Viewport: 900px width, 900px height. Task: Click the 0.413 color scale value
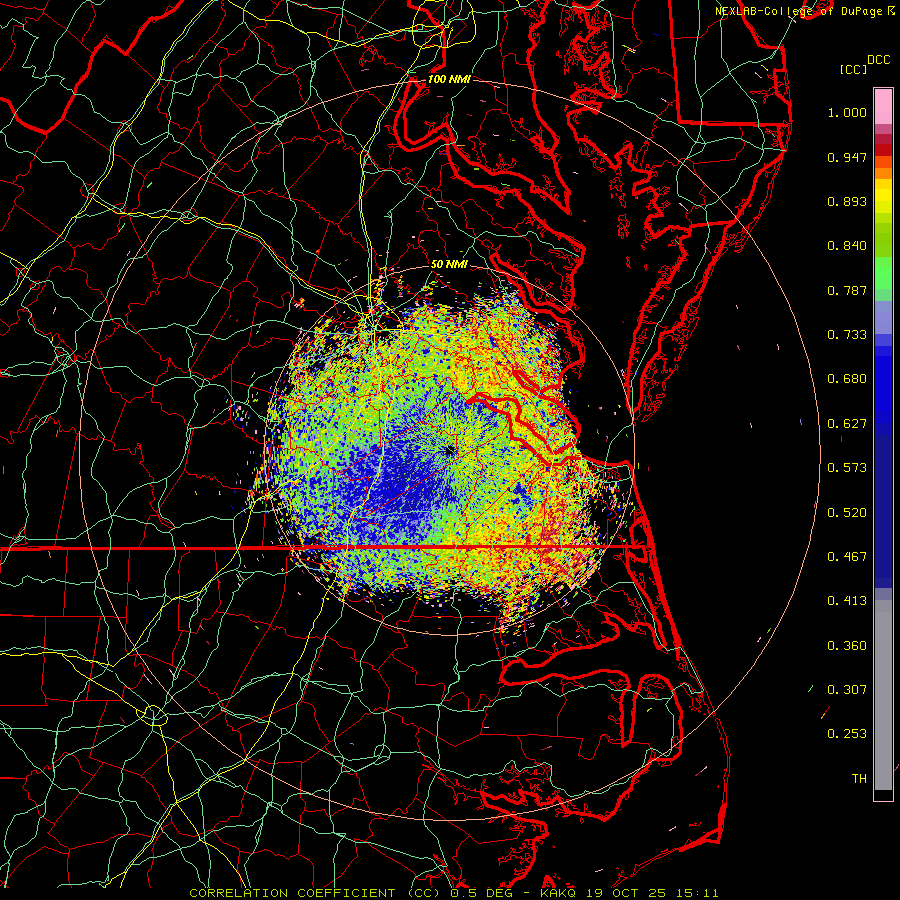coord(847,601)
